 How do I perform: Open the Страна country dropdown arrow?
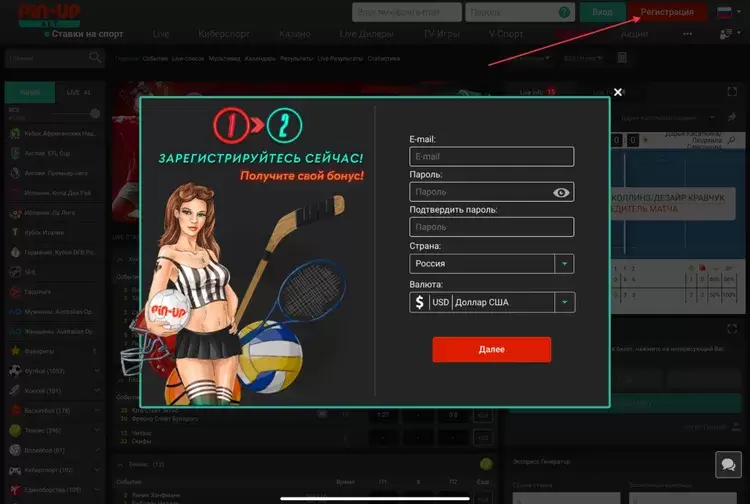click(564, 263)
